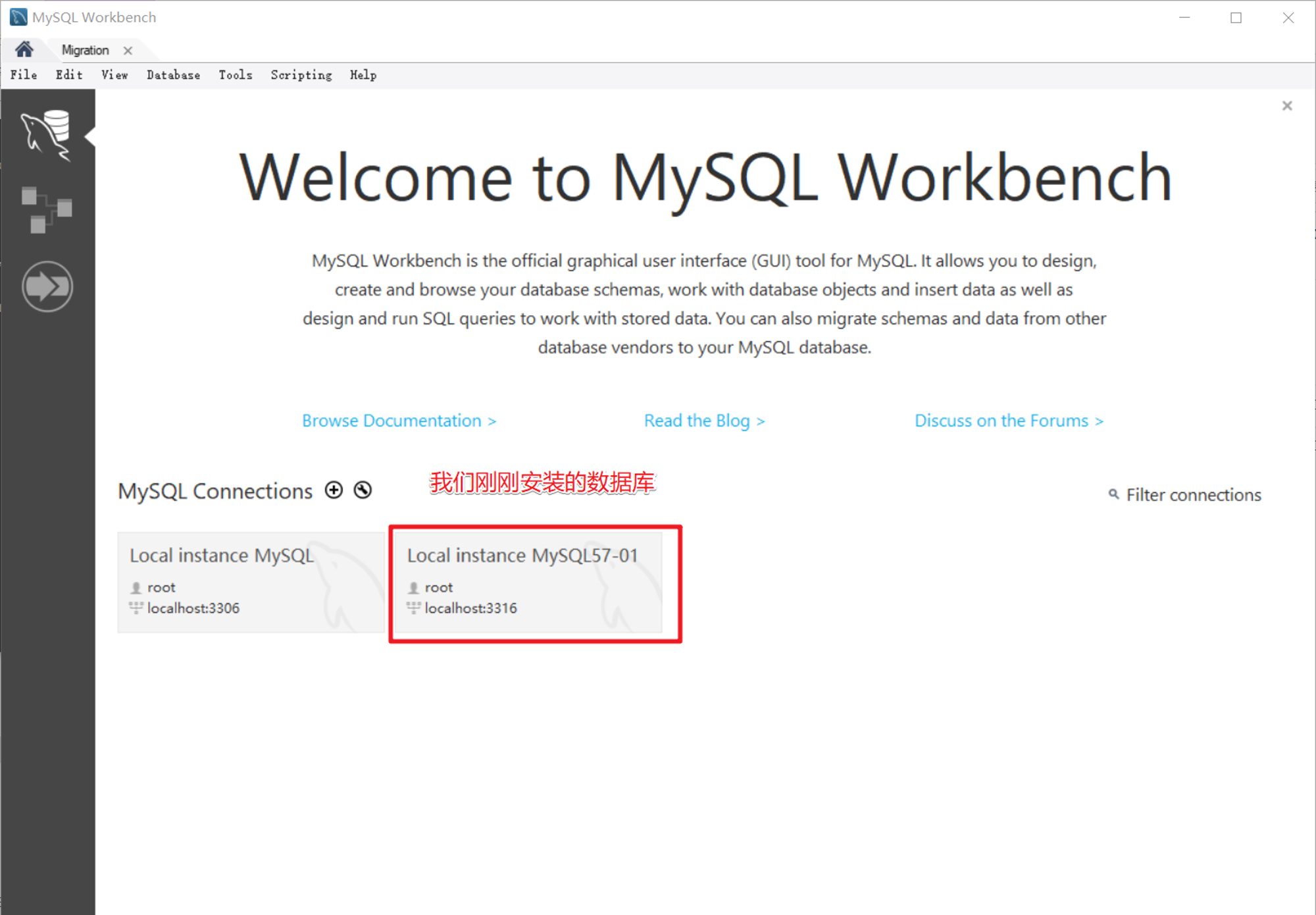Open the Models sidebar icon
Screen dimensions: 1316x915
(47, 210)
